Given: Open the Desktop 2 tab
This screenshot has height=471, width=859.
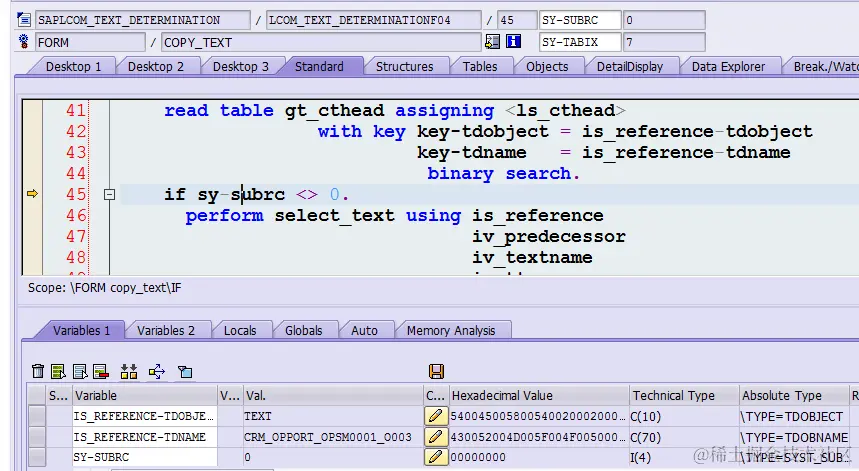Looking at the screenshot, I should pyautogui.click(x=156, y=67).
